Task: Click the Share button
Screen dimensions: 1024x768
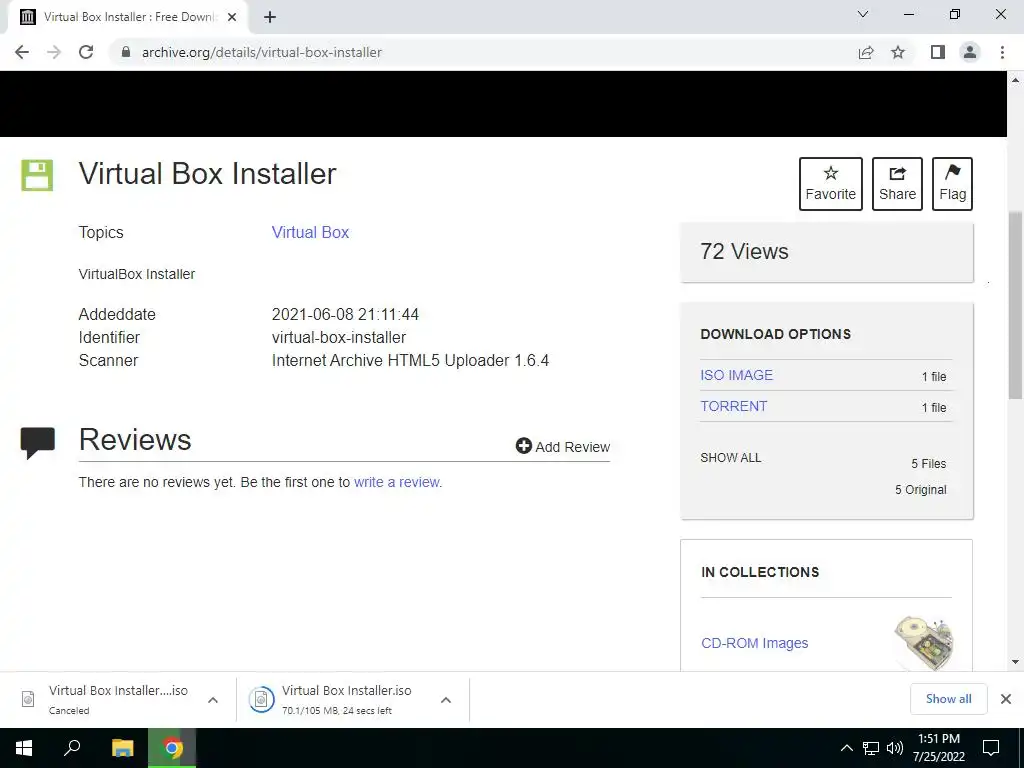Action: click(x=897, y=184)
